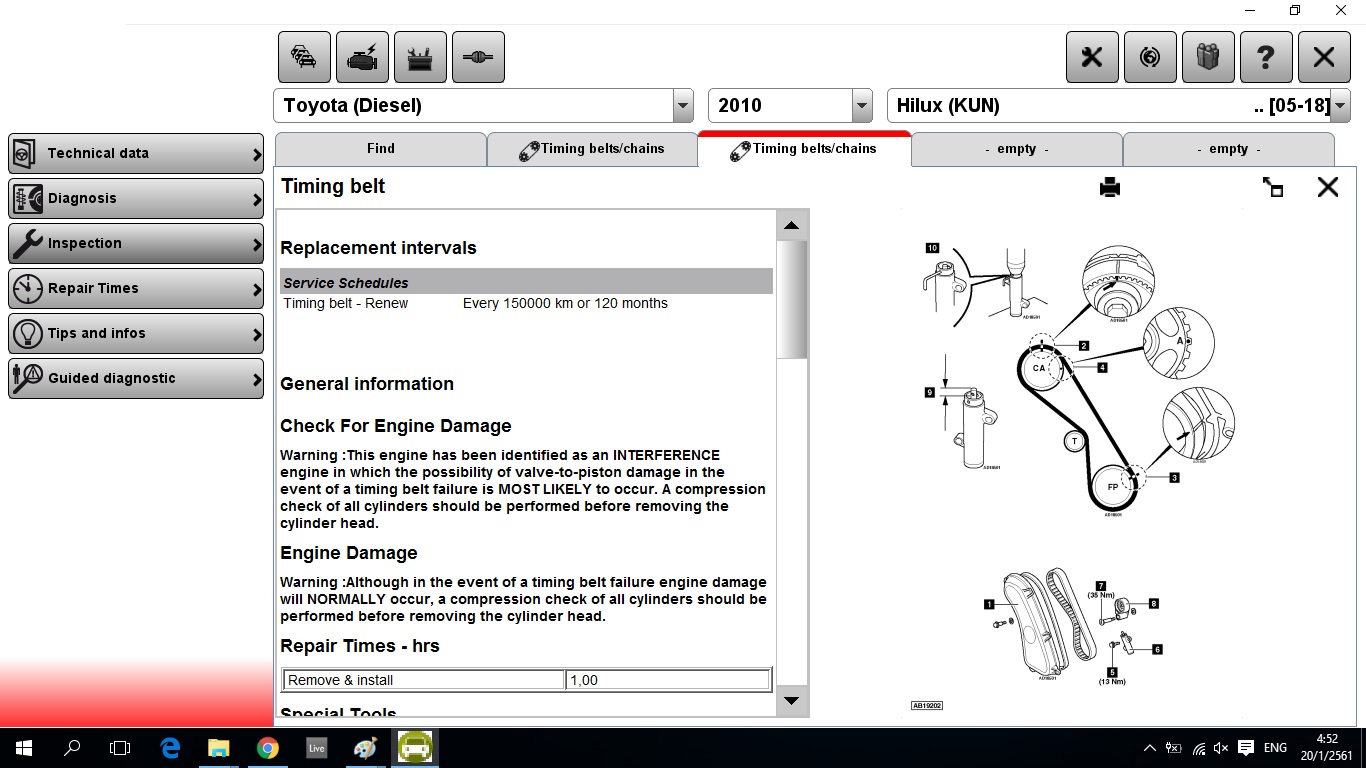Select the last empty tab

pos(1228,149)
